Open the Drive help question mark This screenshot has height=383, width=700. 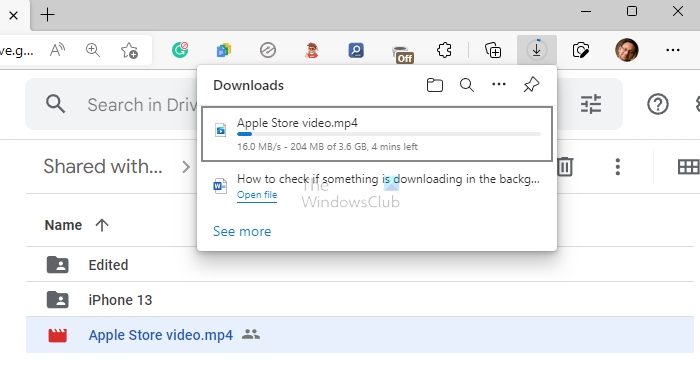(x=658, y=104)
